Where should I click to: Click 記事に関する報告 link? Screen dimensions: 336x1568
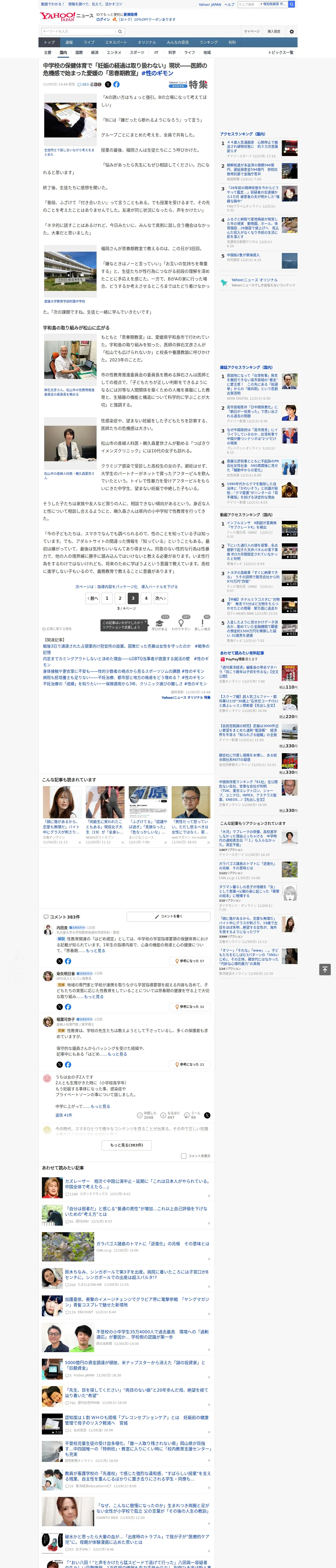pos(57,629)
